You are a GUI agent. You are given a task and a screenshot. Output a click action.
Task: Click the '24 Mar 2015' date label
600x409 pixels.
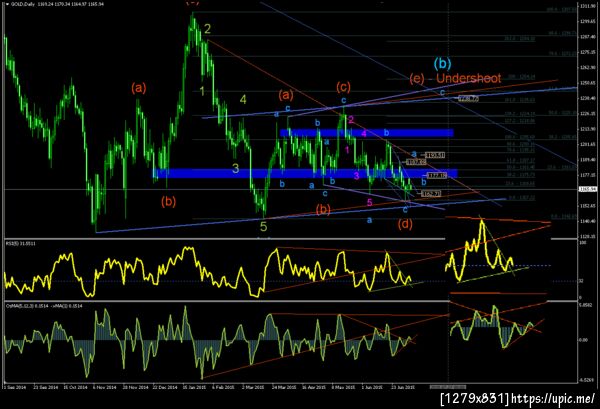[x=284, y=387]
